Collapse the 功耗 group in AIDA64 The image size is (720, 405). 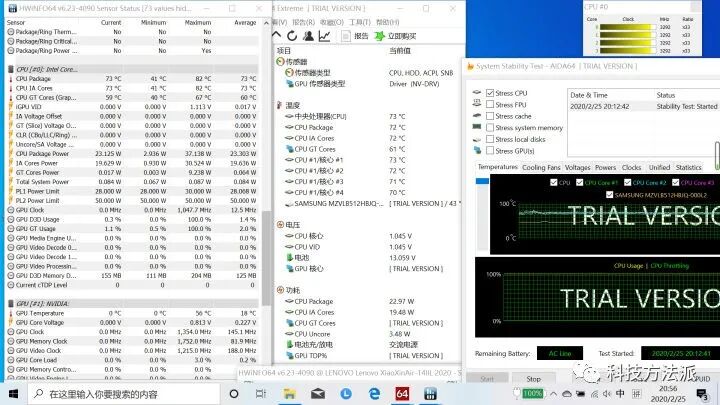click(280, 290)
